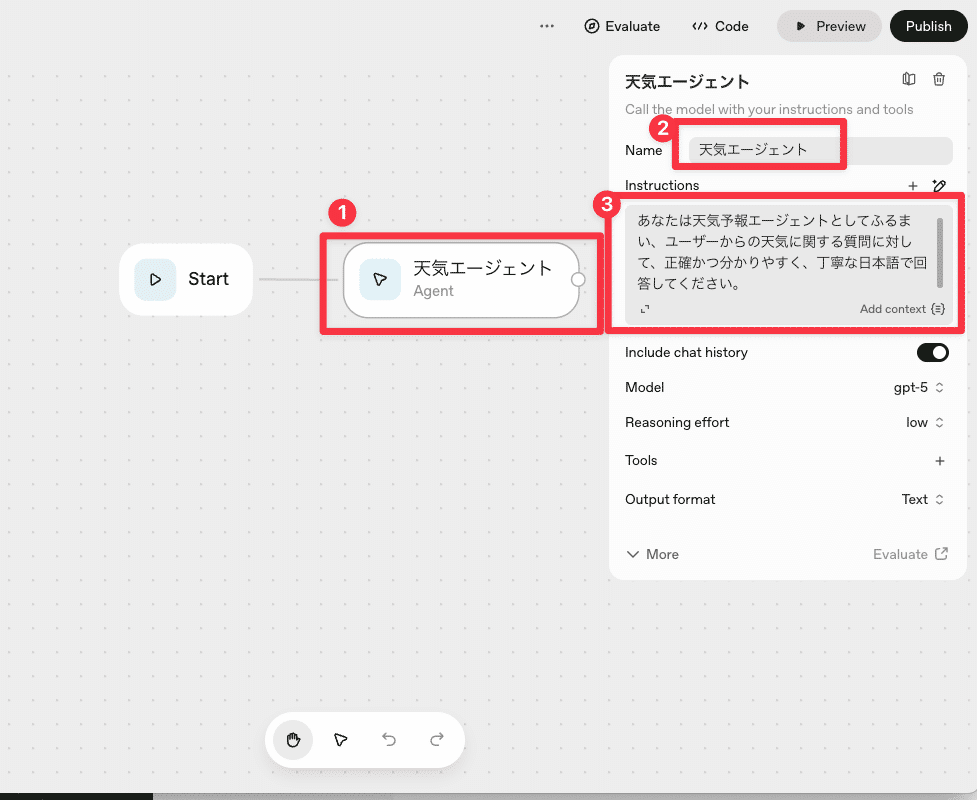The image size is (977, 800).
Task: Click the undo arrow icon
Action: (x=389, y=740)
